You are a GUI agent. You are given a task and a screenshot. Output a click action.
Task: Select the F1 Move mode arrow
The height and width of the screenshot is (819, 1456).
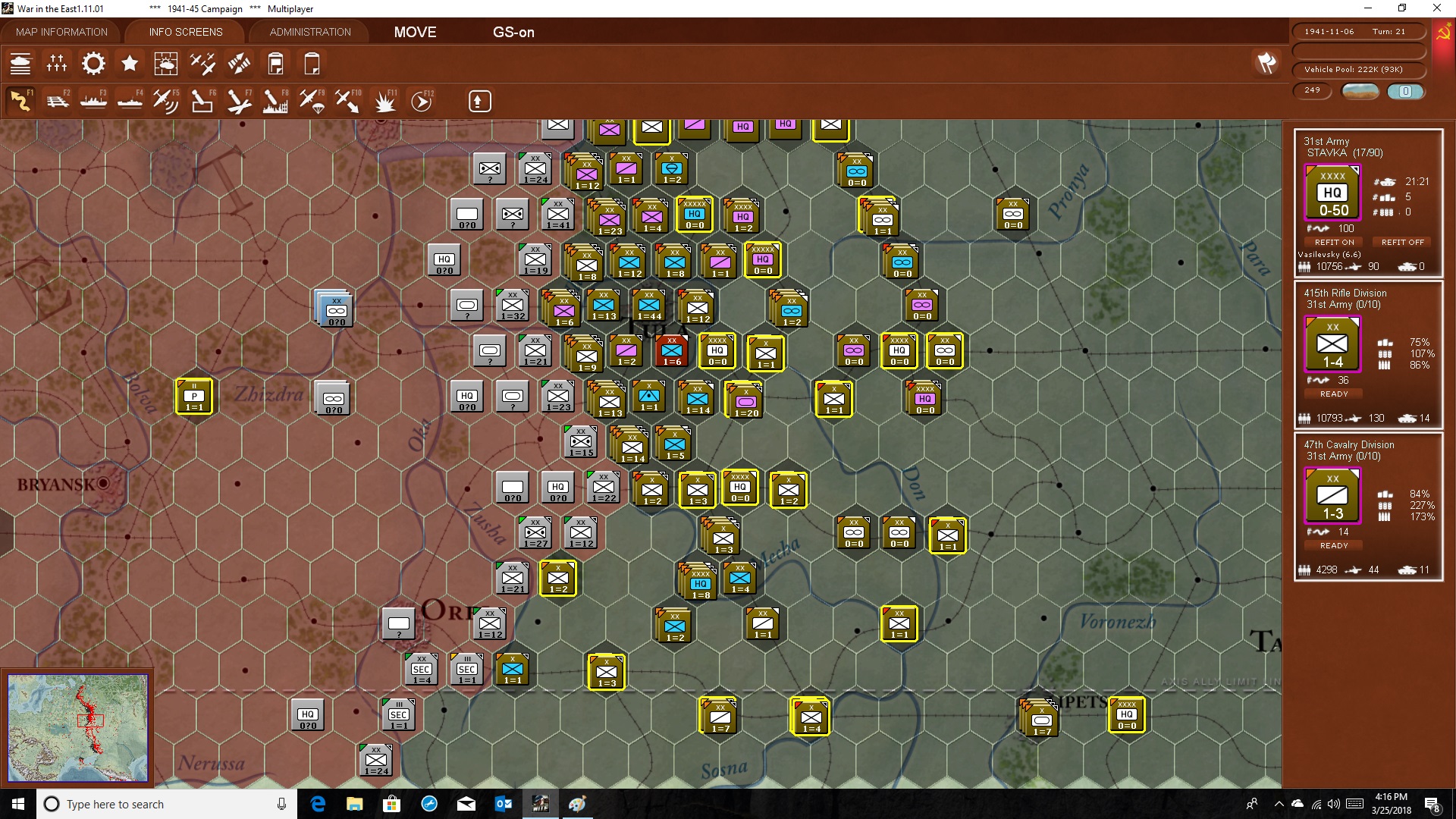pos(20,101)
